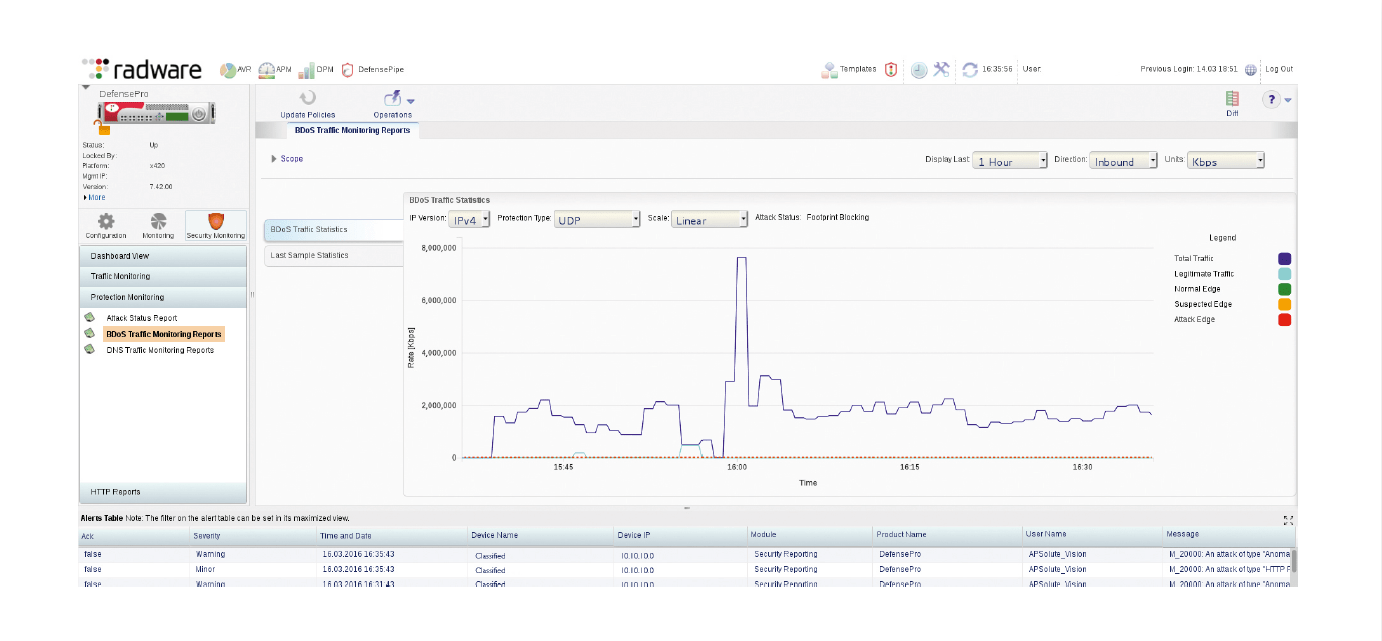Screen dimensions: 1382x641
Task: Click the Operations icon
Action: (x=393, y=98)
